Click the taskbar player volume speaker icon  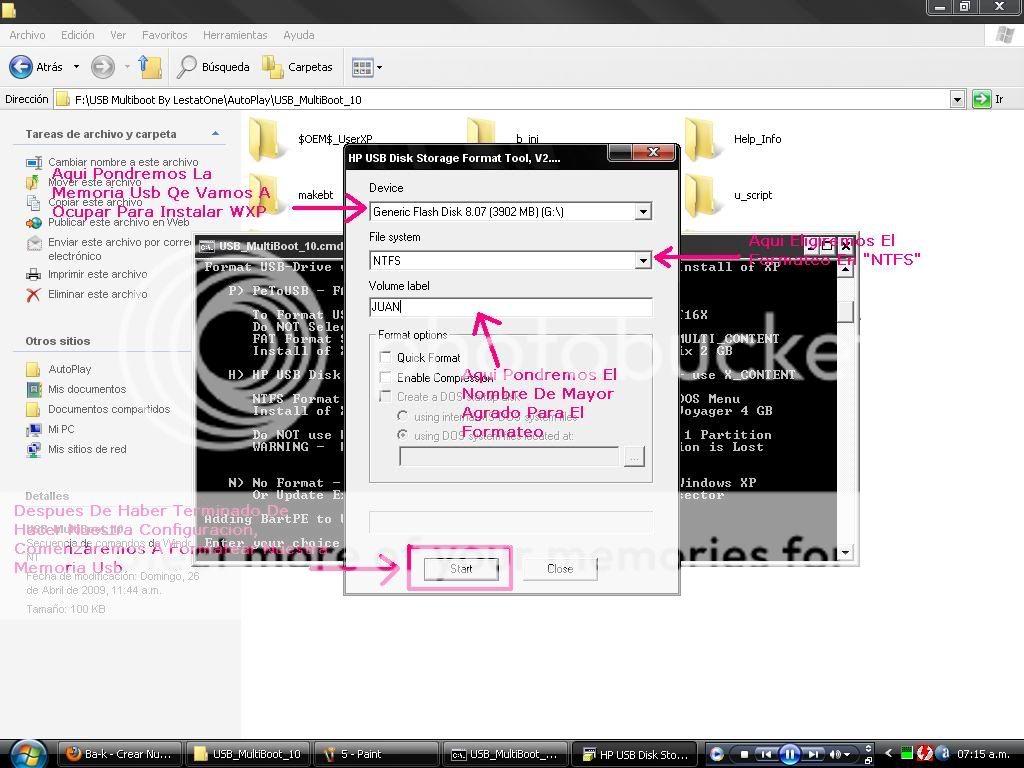pyautogui.click(x=836, y=754)
